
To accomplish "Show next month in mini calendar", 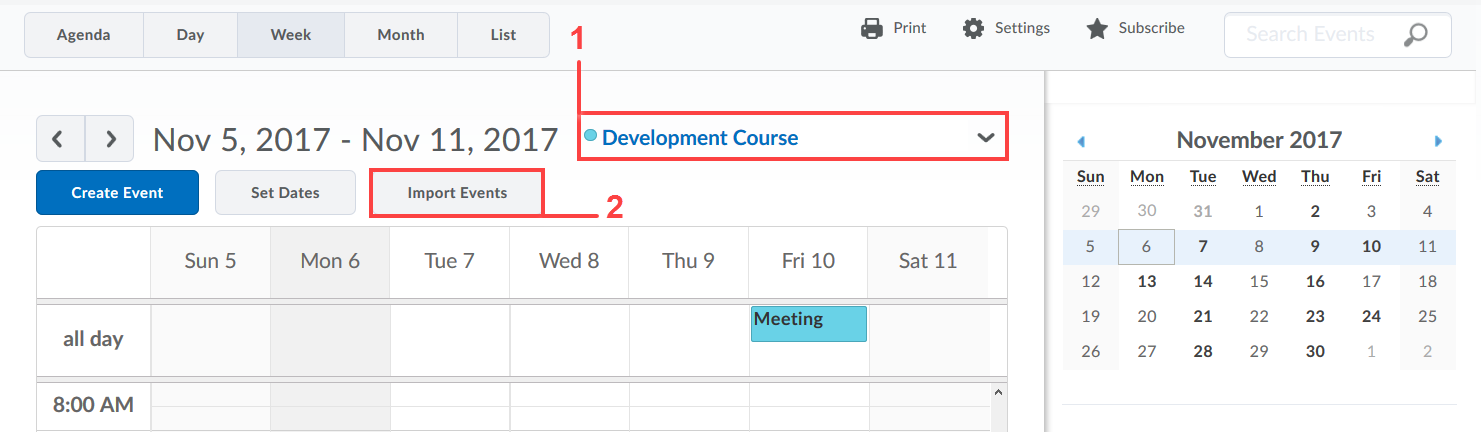I will [x=1438, y=141].
